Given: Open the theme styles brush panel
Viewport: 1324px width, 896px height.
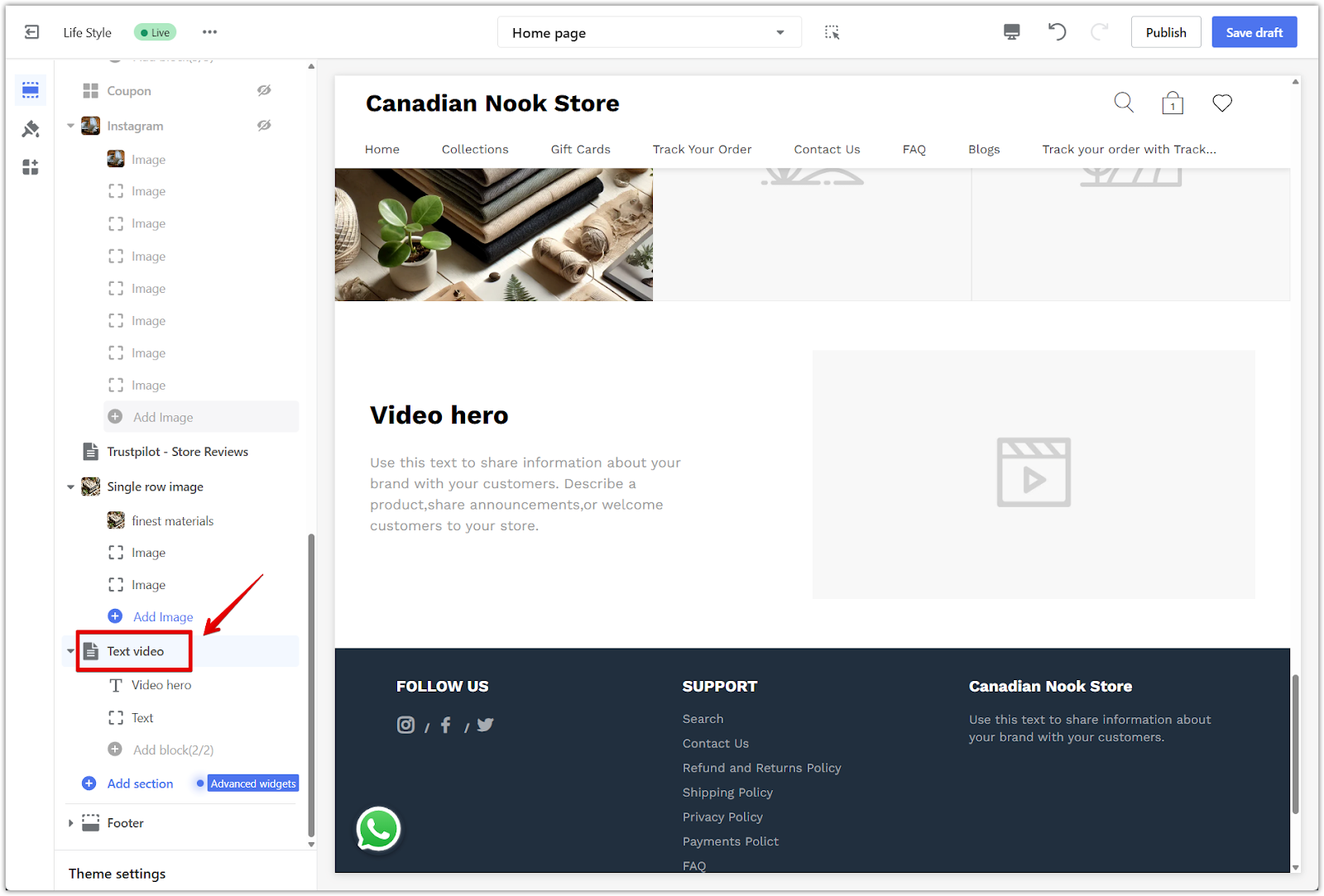Looking at the screenshot, I should (x=31, y=129).
